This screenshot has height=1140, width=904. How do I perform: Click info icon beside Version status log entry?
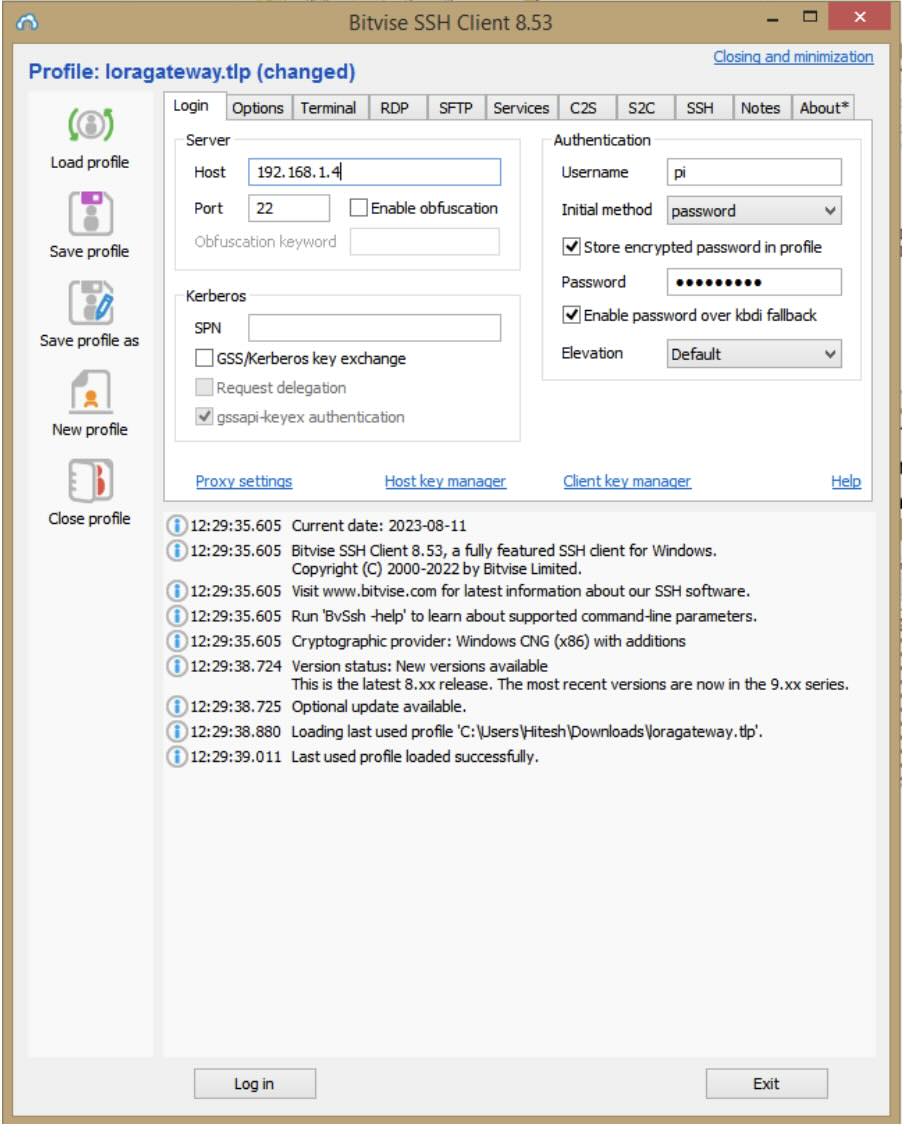tap(176, 666)
